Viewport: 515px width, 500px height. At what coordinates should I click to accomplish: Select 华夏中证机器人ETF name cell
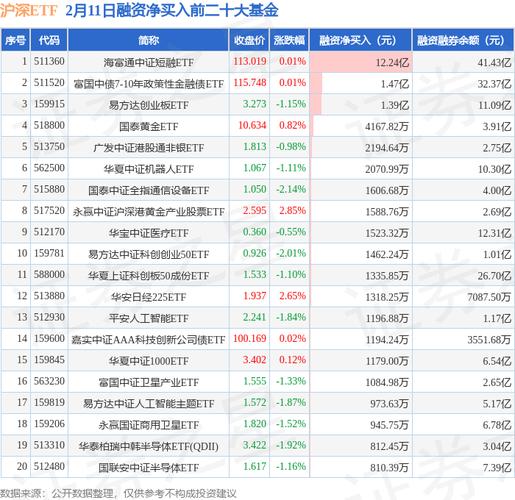click(148, 169)
